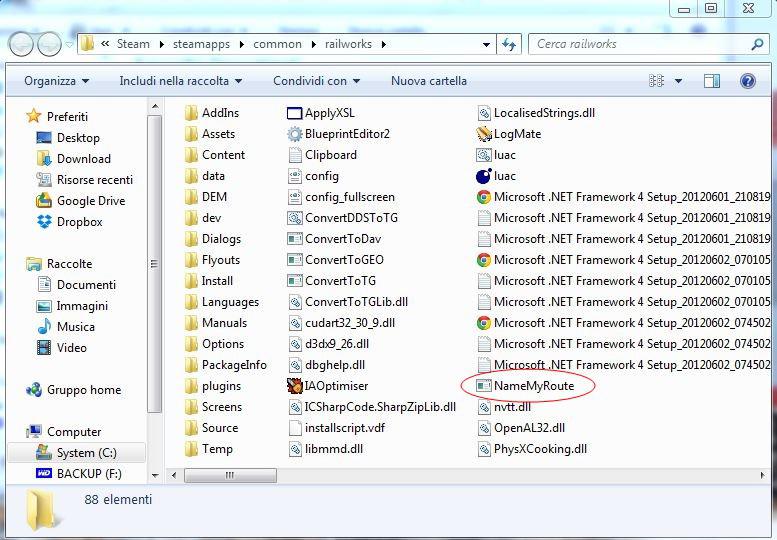Click the horizontal scrollbar right arrow
This screenshot has height=540, width=777.
point(762,475)
